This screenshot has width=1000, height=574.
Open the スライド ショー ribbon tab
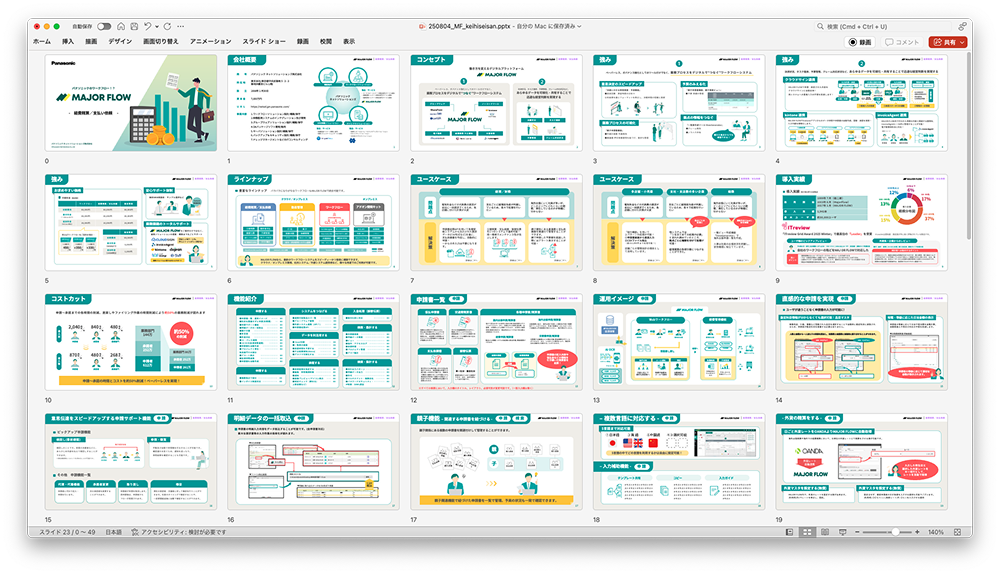[x=264, y=41]
